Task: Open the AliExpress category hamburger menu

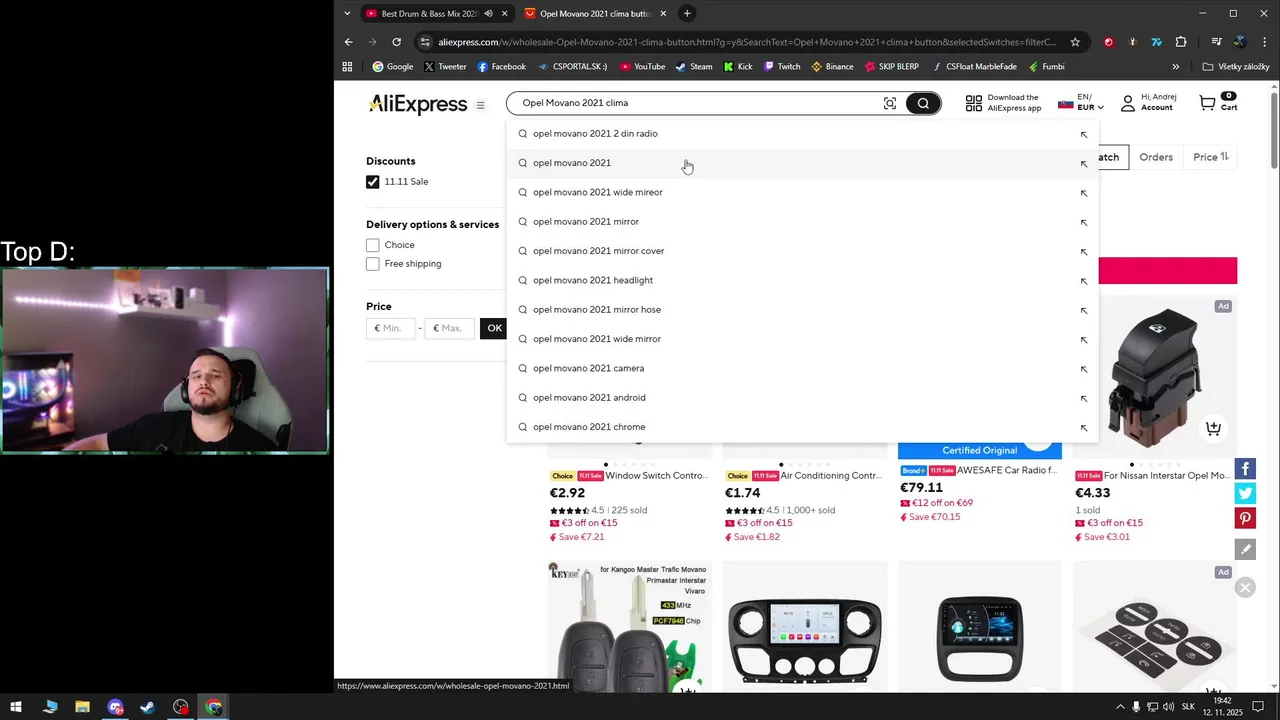Action: click(x=480, y=105)
